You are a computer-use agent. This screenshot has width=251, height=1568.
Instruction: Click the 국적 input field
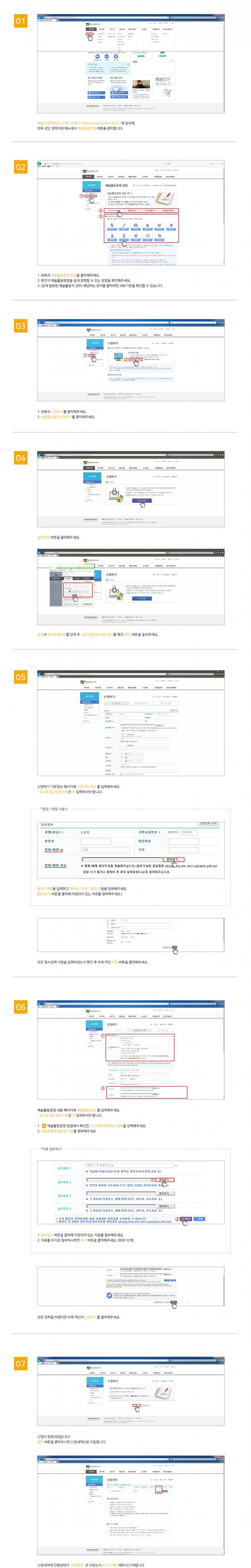click(184, 850)
